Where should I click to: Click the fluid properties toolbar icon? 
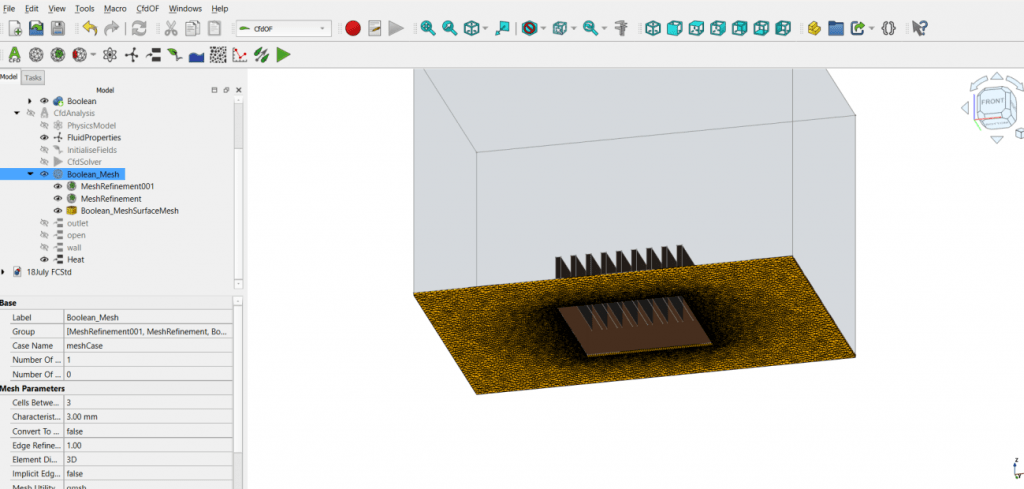coord(132,55)
